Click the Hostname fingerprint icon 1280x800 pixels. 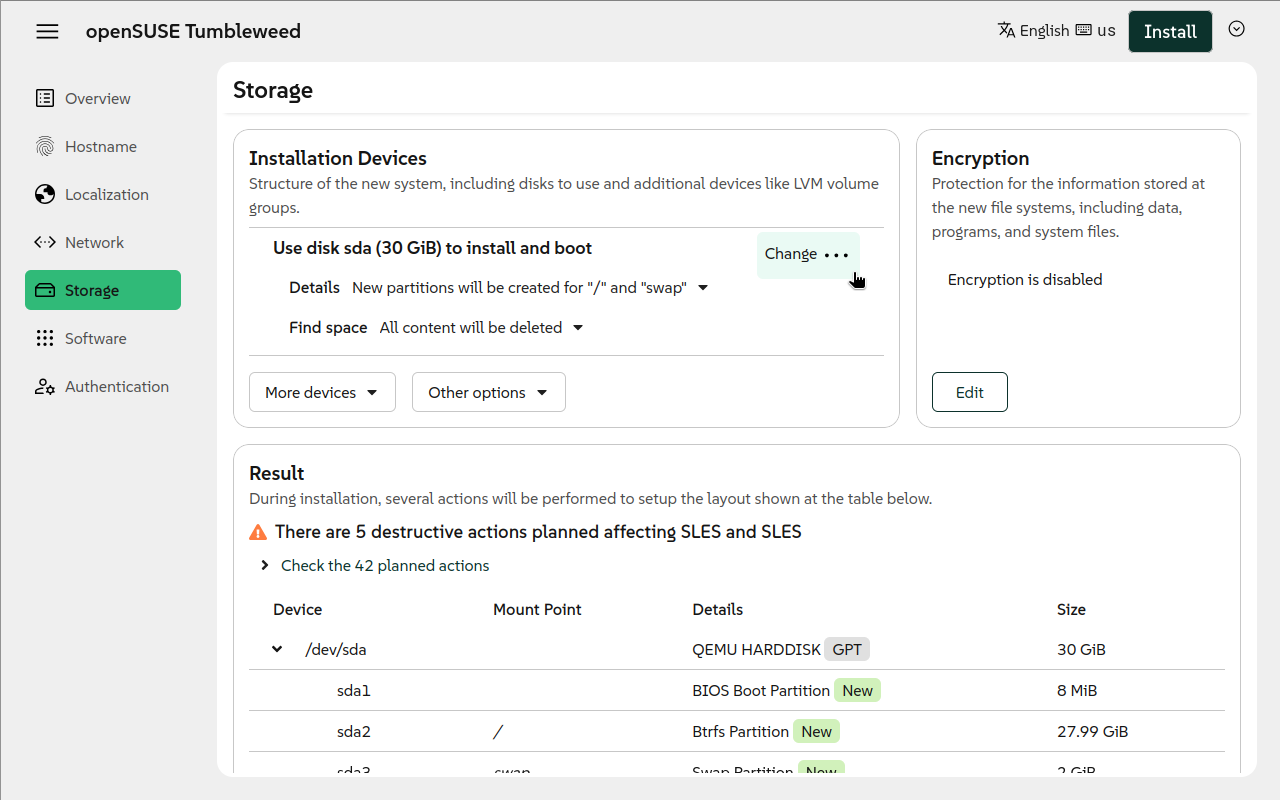pyautogui.click(x=45, y=147)
